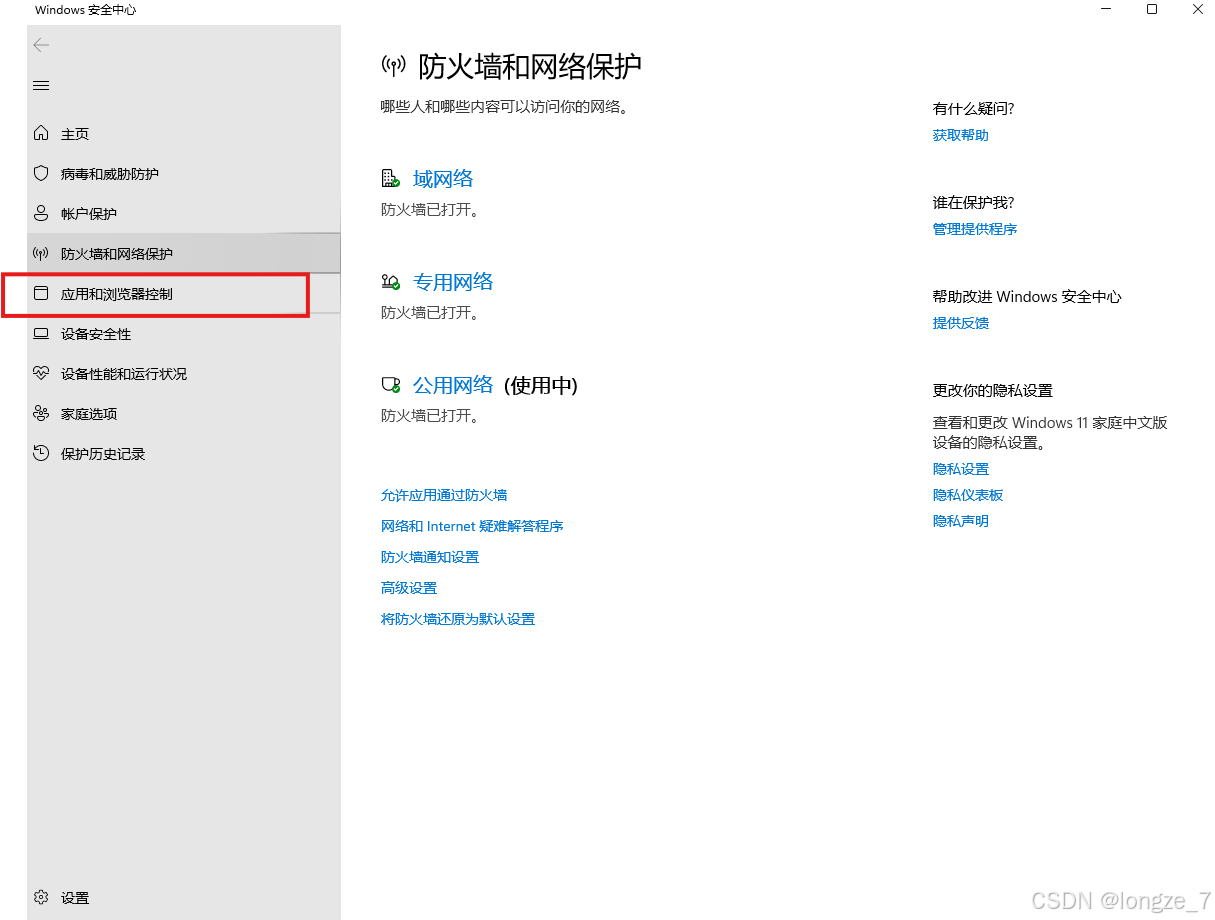Click 防火墙已打开 text under 域网络
Viewport: 1215px width, 920px height.
[430, 210]
